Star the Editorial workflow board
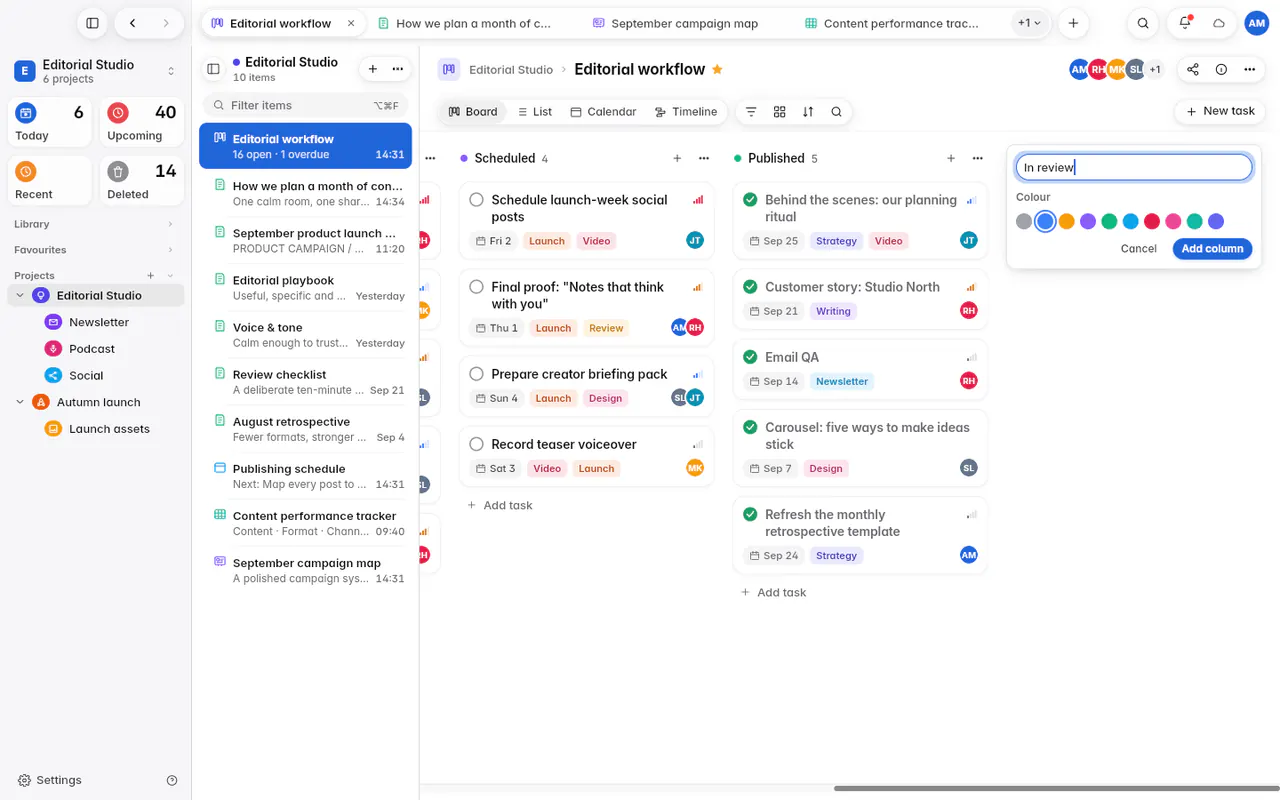The image size is (1280, 800). (x=717, y=69)
